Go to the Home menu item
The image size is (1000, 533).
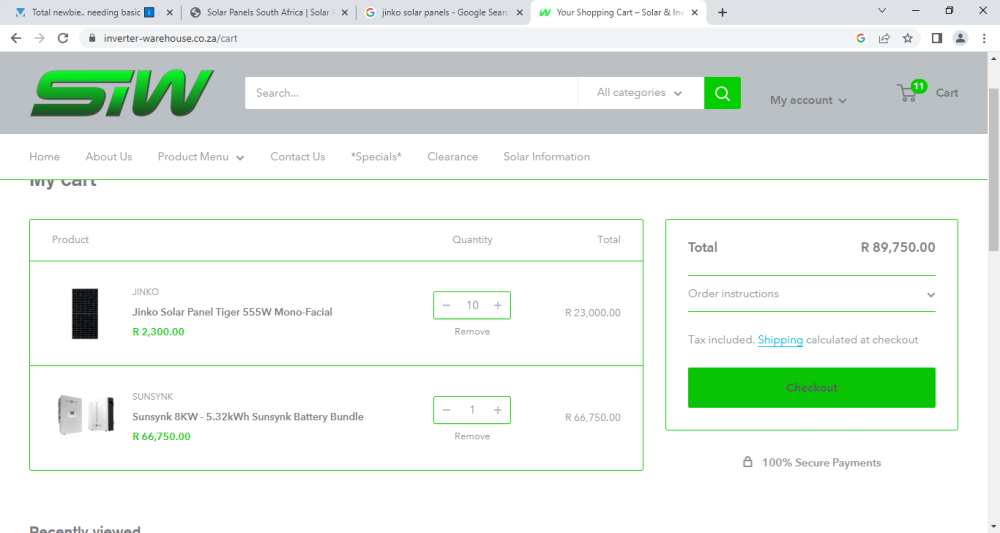coord(45,157)
